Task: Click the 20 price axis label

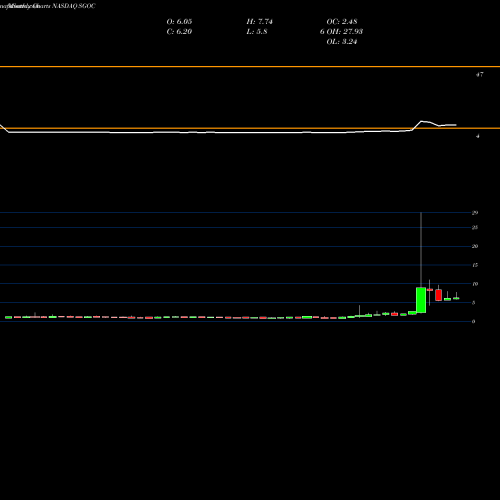Action: coord(475,246)
